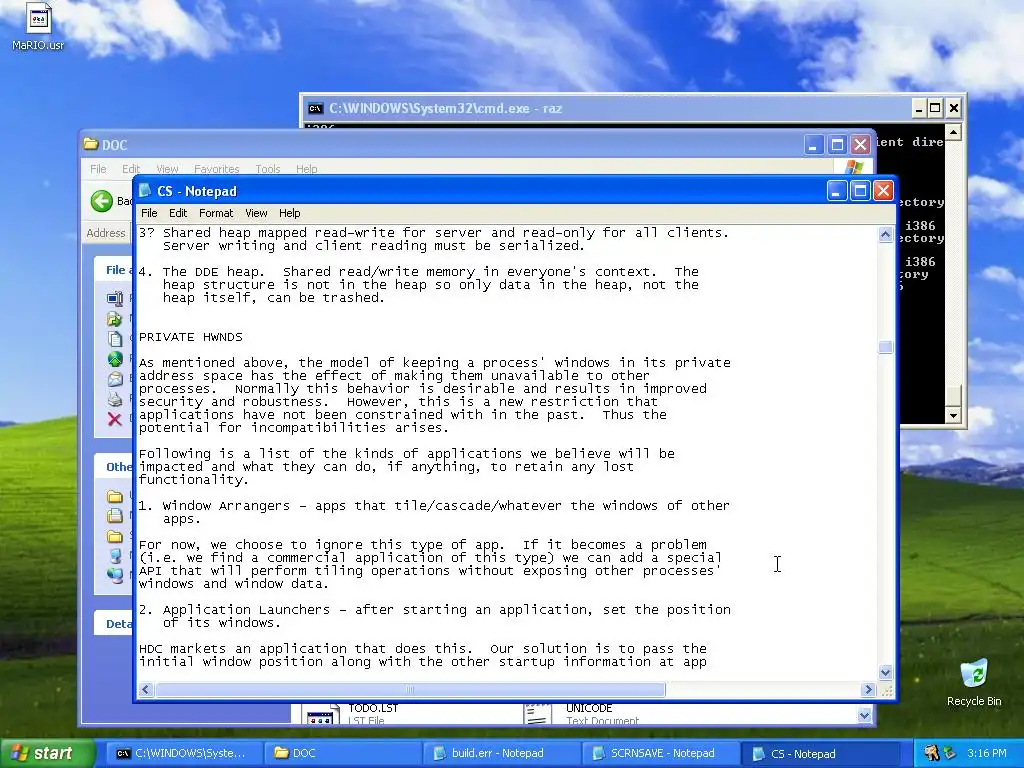This screenshot has width=1024, height=768.
Task: Click the Copy file icon in DOC task pane
Action: click(115, 339)
